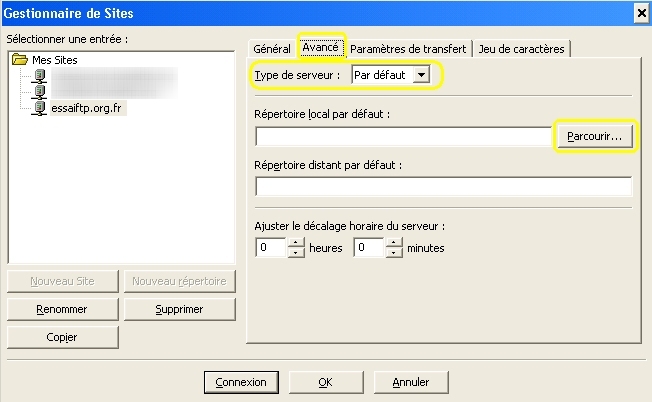
Task: Click the second blurred site server icon
Action: point(40,91)
